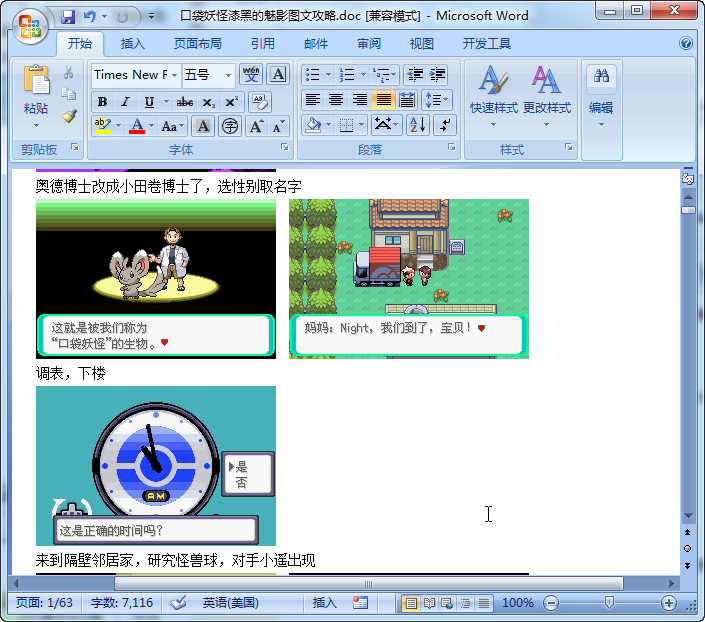
Task: Open the Office button menu
Action: [x=30, y=26]
